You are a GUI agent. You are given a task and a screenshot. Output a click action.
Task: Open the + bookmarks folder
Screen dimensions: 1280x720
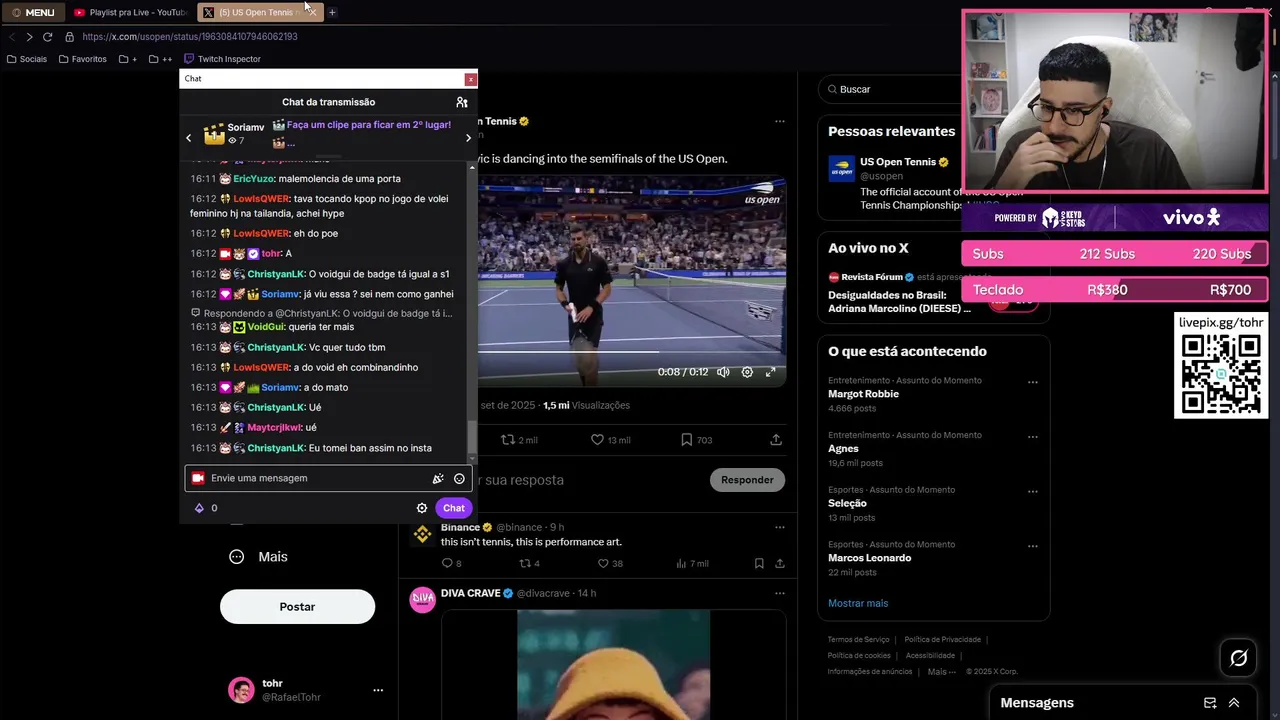pyautogui.click(x=128, y=59)
